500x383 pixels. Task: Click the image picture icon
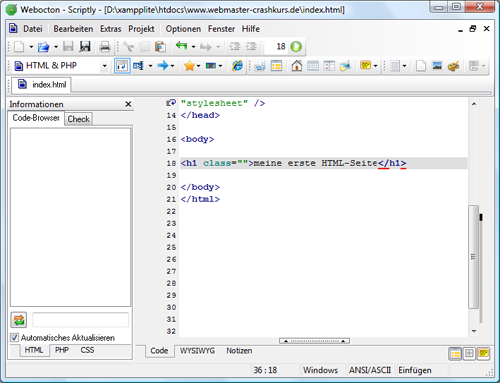coord(437,65)
